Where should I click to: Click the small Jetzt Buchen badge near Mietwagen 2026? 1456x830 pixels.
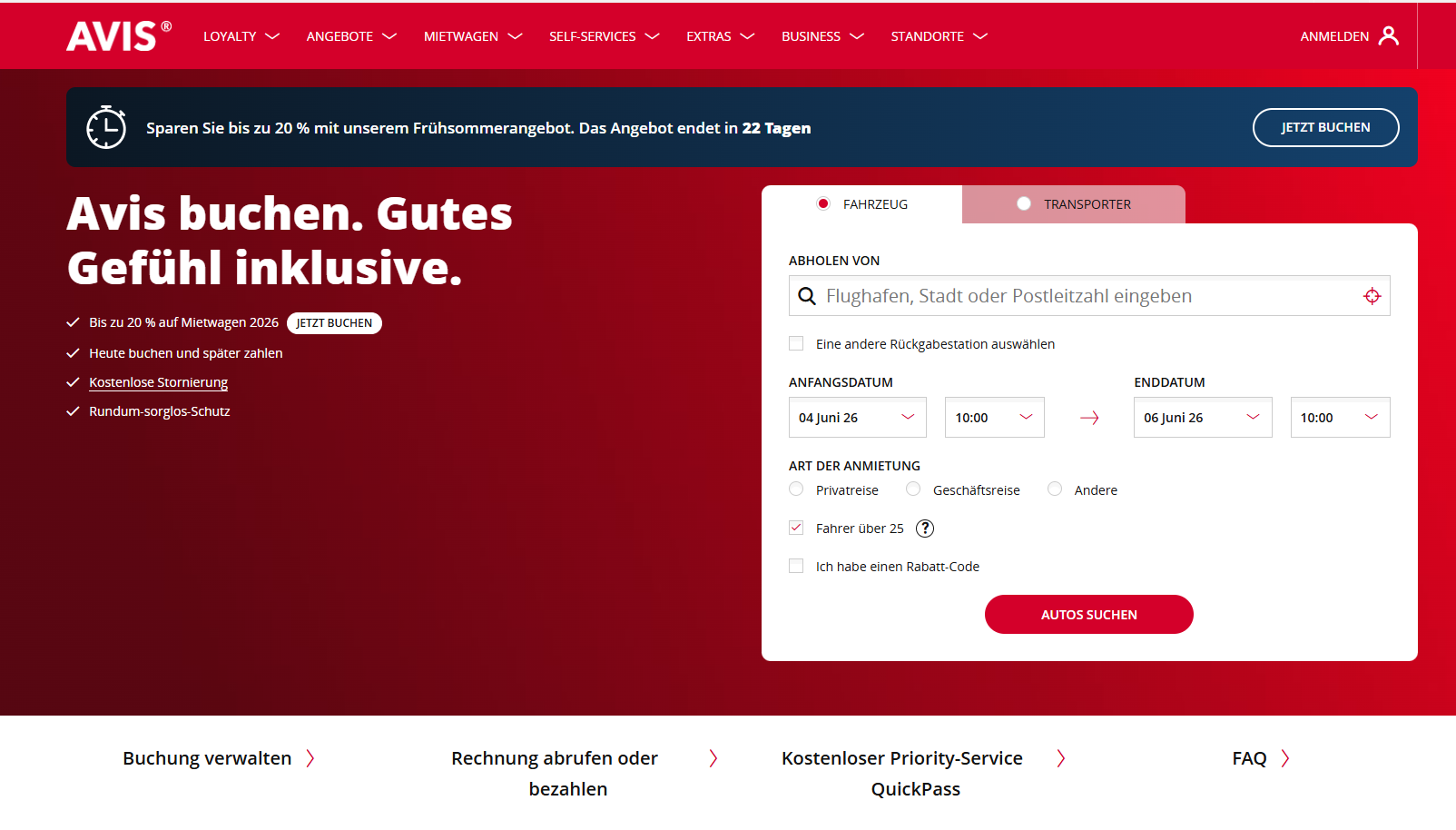[334, 323]
